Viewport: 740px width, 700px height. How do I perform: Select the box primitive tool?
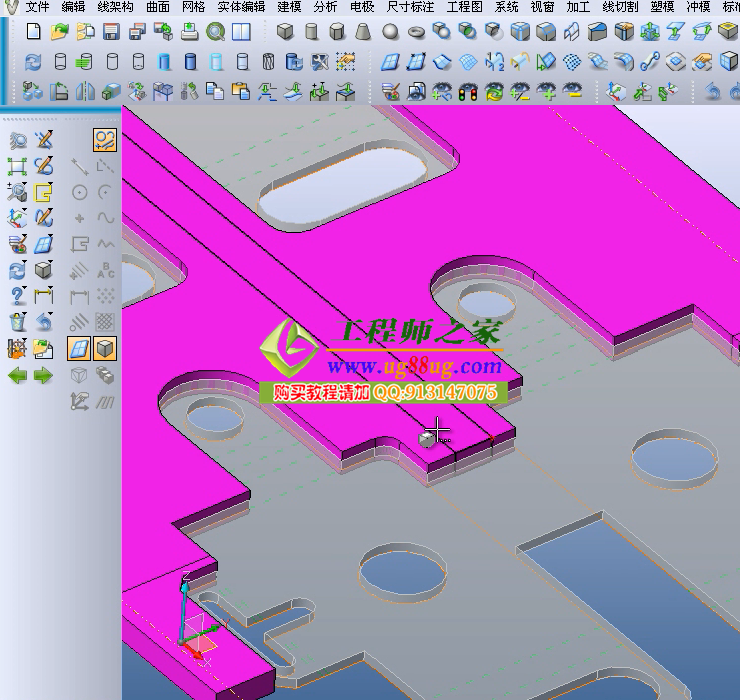[x=286, y=32]
